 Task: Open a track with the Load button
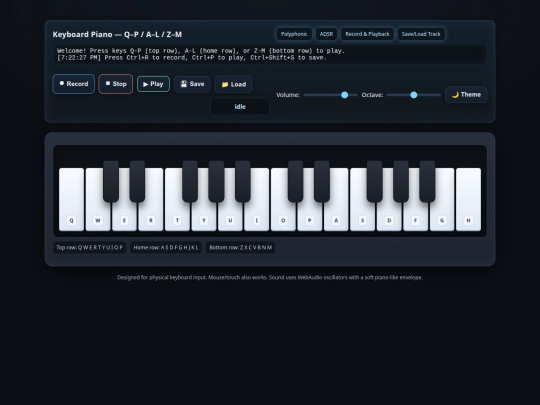pyautogui.click(x=233, y=84)
